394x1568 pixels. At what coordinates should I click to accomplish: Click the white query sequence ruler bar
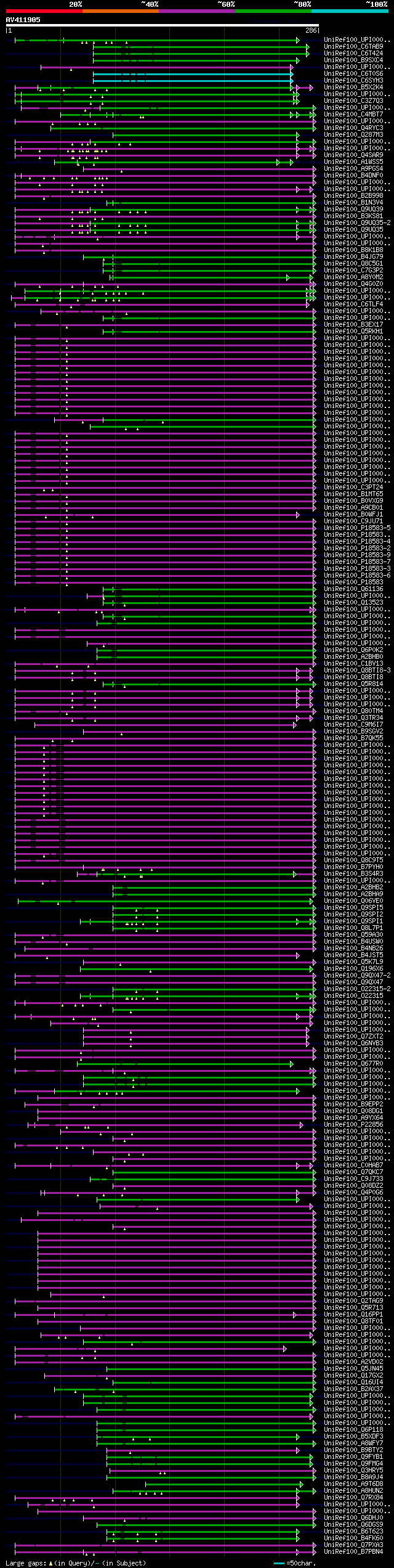(162, 25)
